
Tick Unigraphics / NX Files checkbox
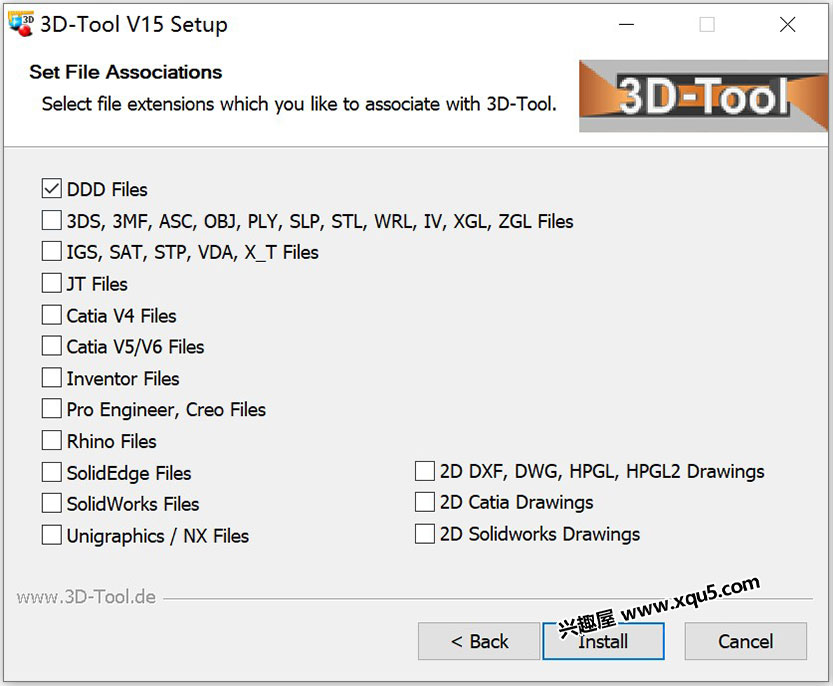coord(52,535)
